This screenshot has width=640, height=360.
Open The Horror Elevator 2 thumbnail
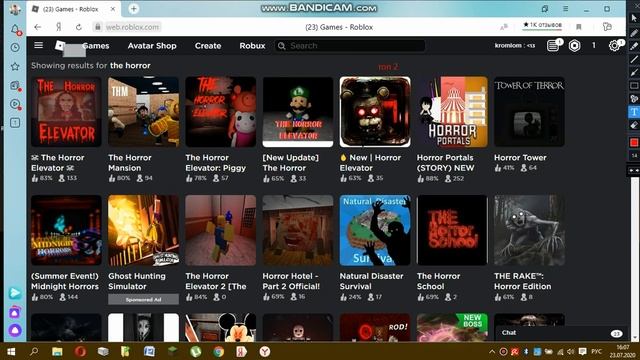coord(220,230)
